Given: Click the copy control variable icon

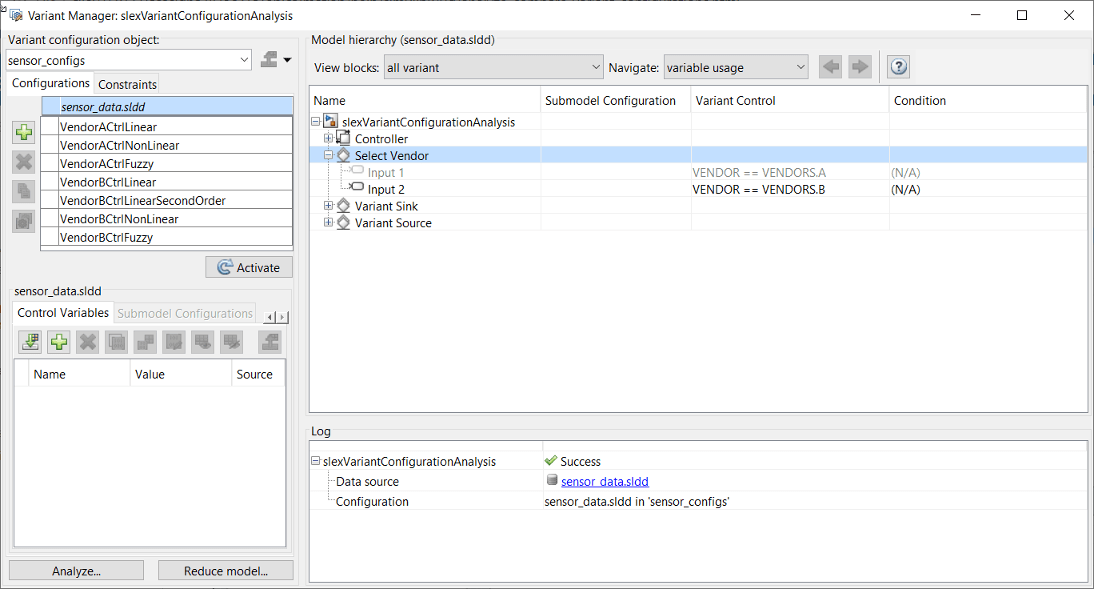Looking at the screenshot, I should [117, 341].
